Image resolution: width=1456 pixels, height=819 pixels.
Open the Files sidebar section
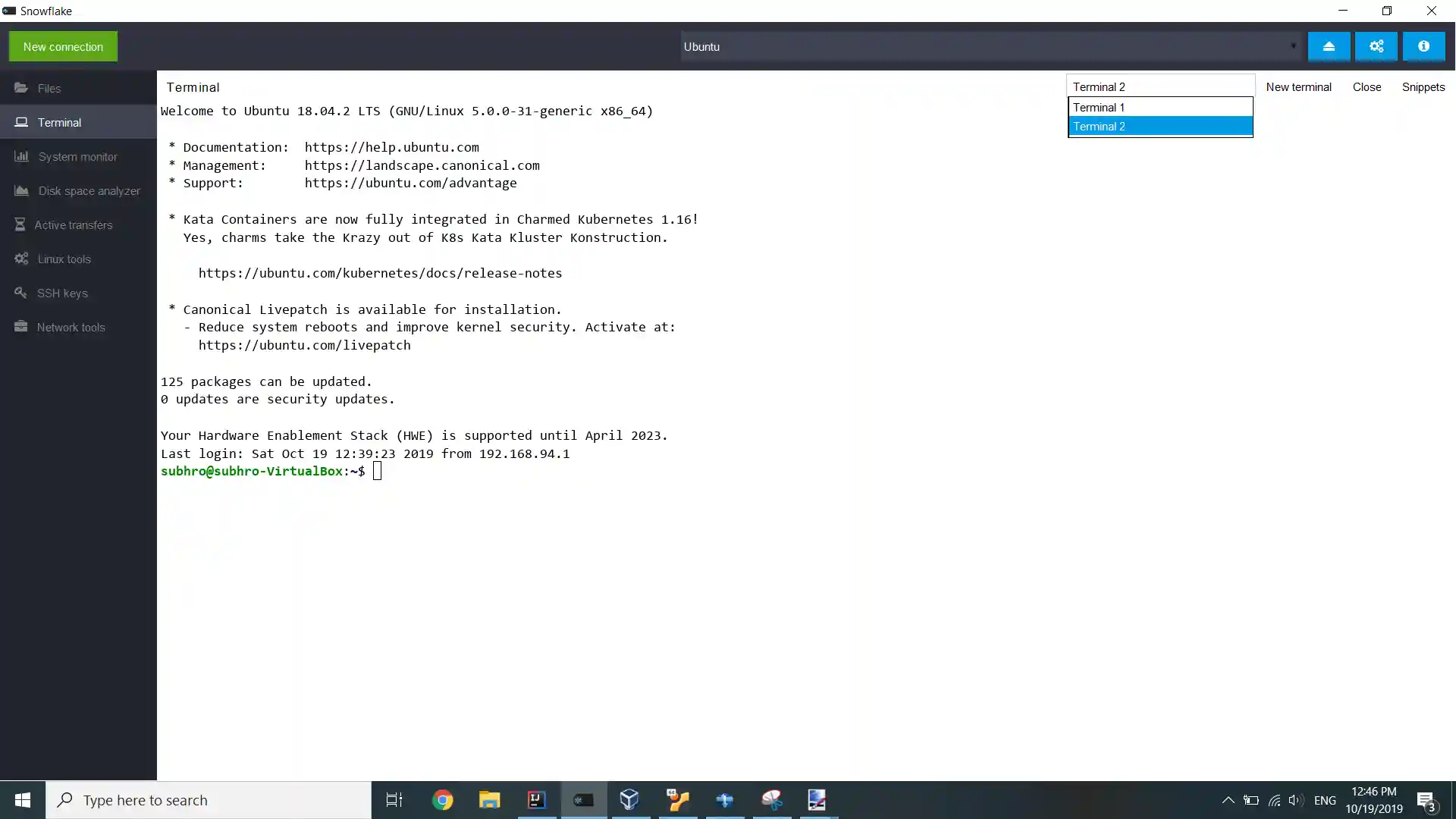tap(49, 89)
